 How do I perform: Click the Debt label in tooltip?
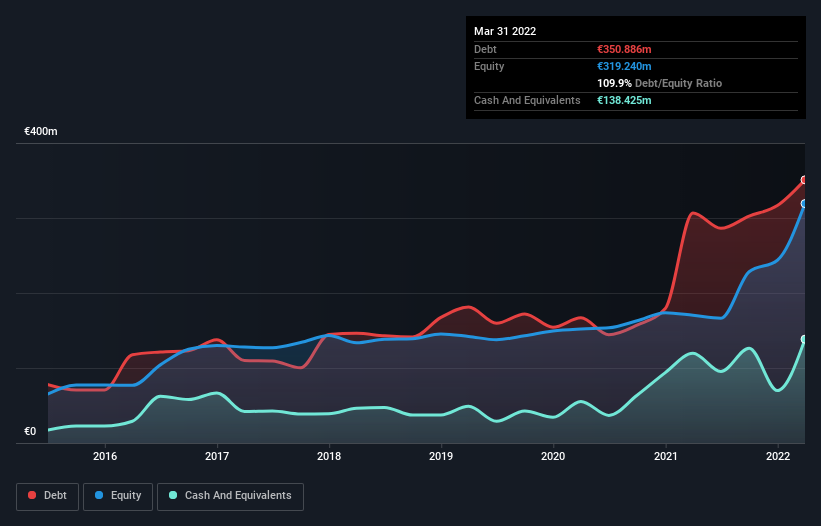coord(485,49)
